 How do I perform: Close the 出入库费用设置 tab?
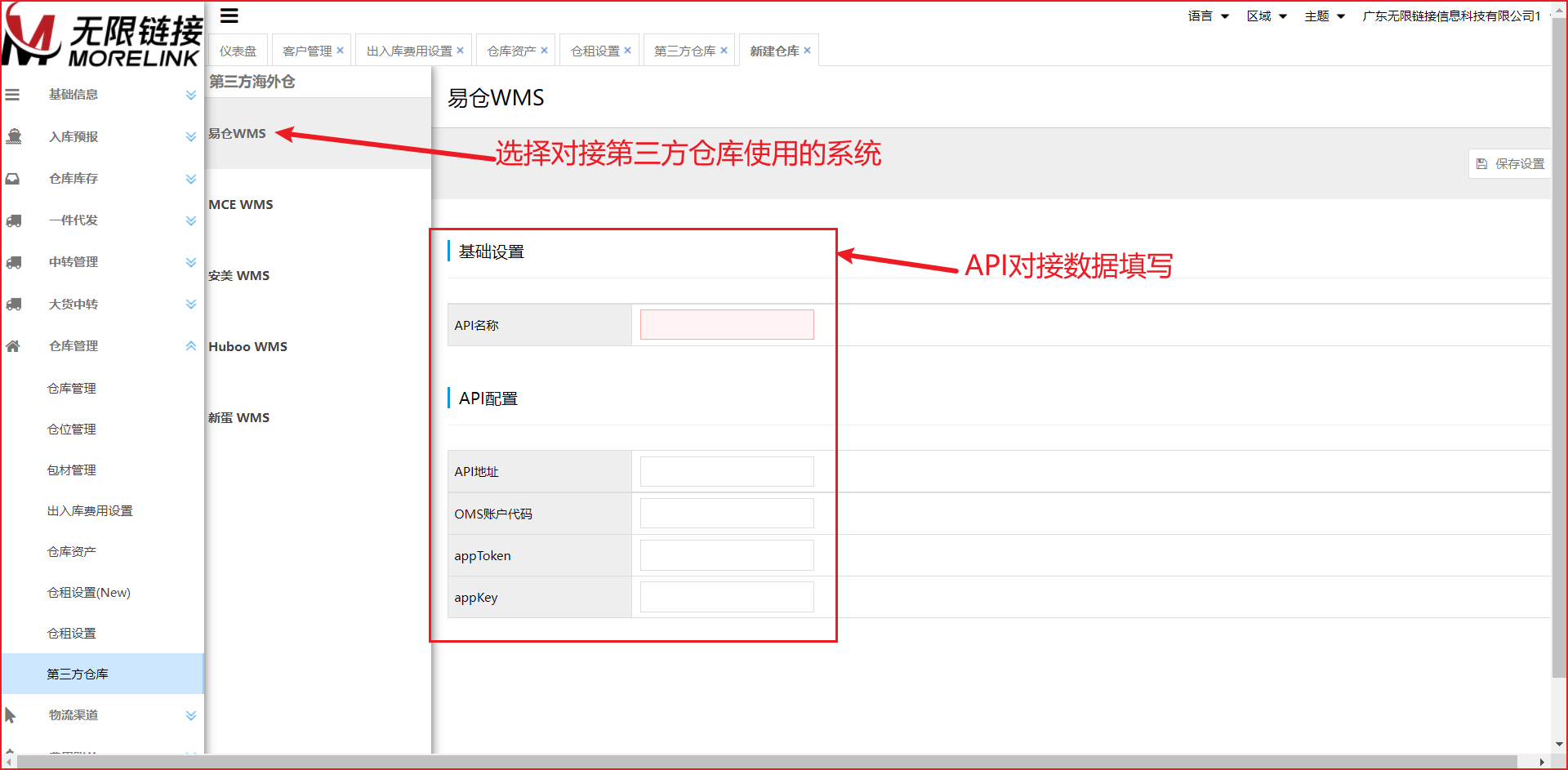tap(461, 51)
